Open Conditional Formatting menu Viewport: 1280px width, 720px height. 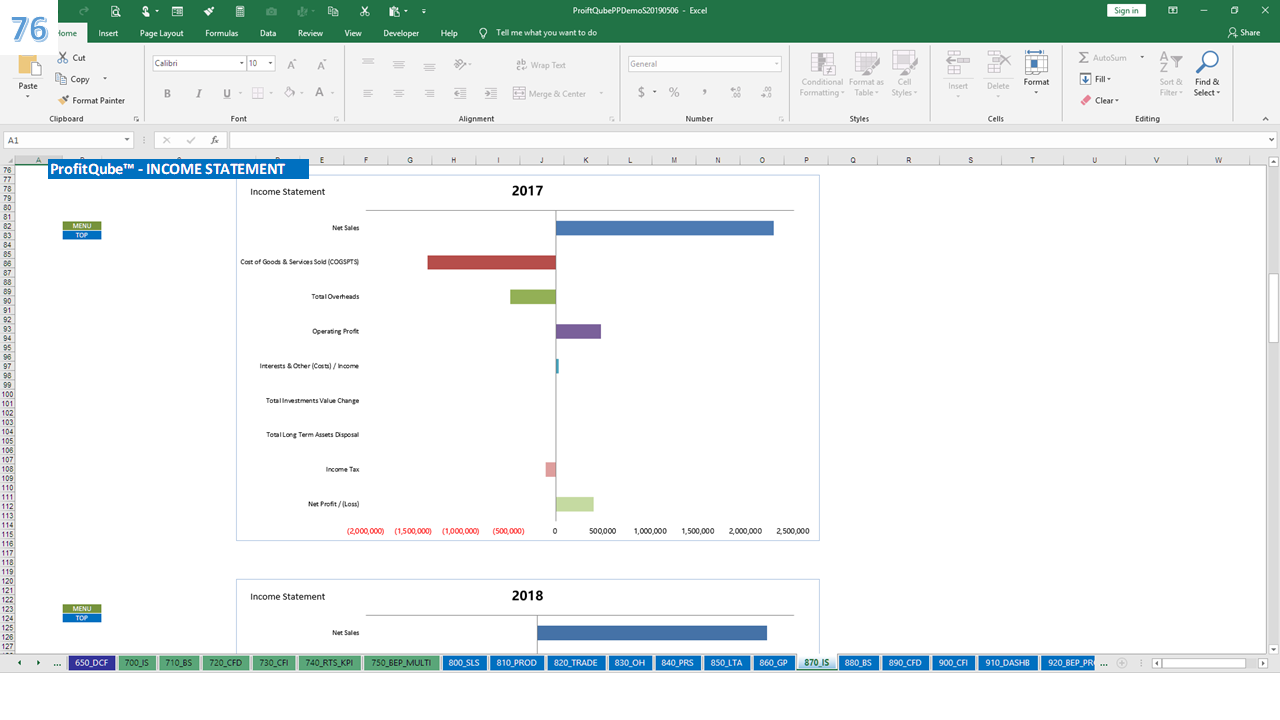pyautogui.click(x=822, y=75)
